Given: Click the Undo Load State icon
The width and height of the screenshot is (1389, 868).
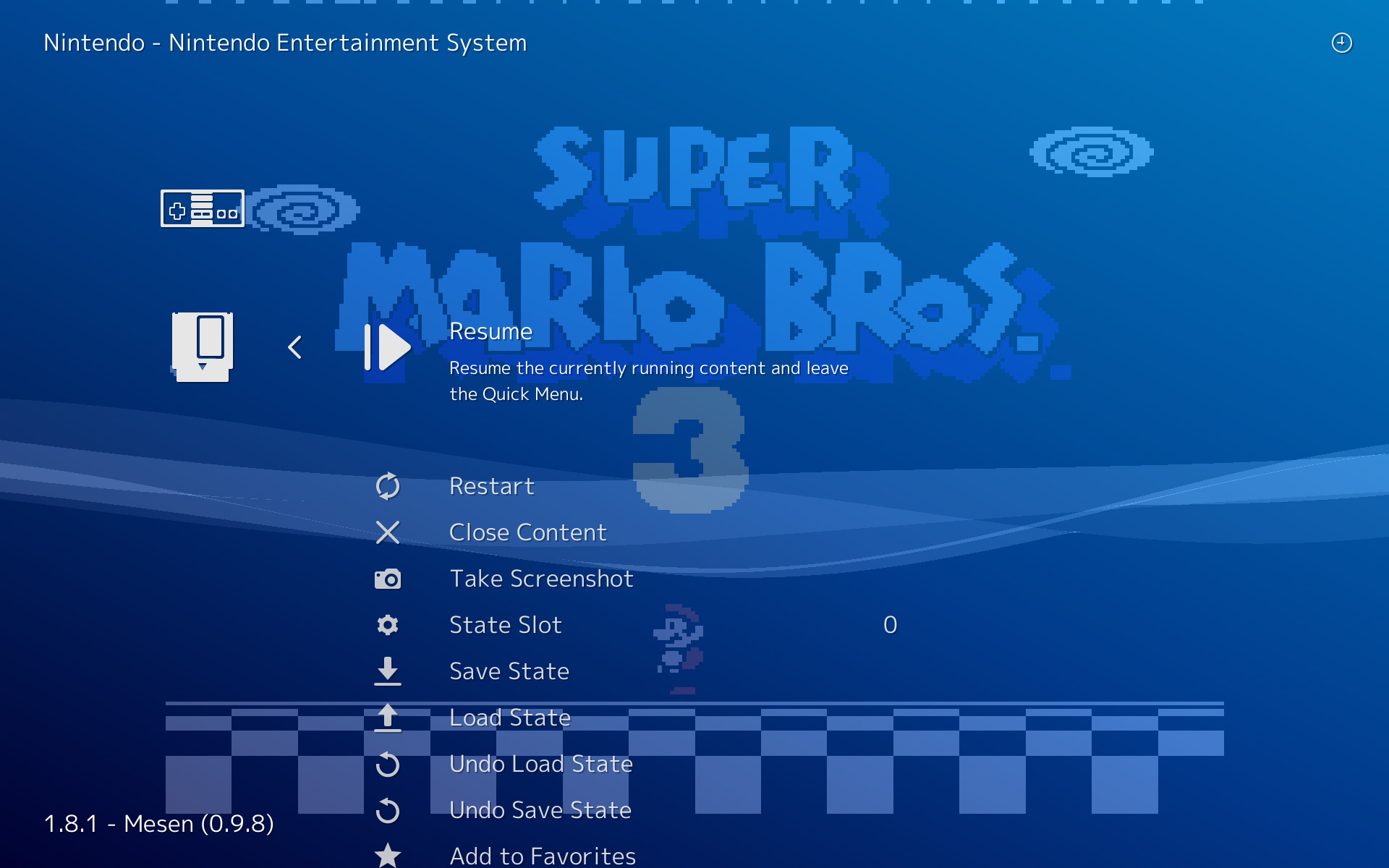Looking at the screenshot, I should pyautogui.click(x=388, y=764).
